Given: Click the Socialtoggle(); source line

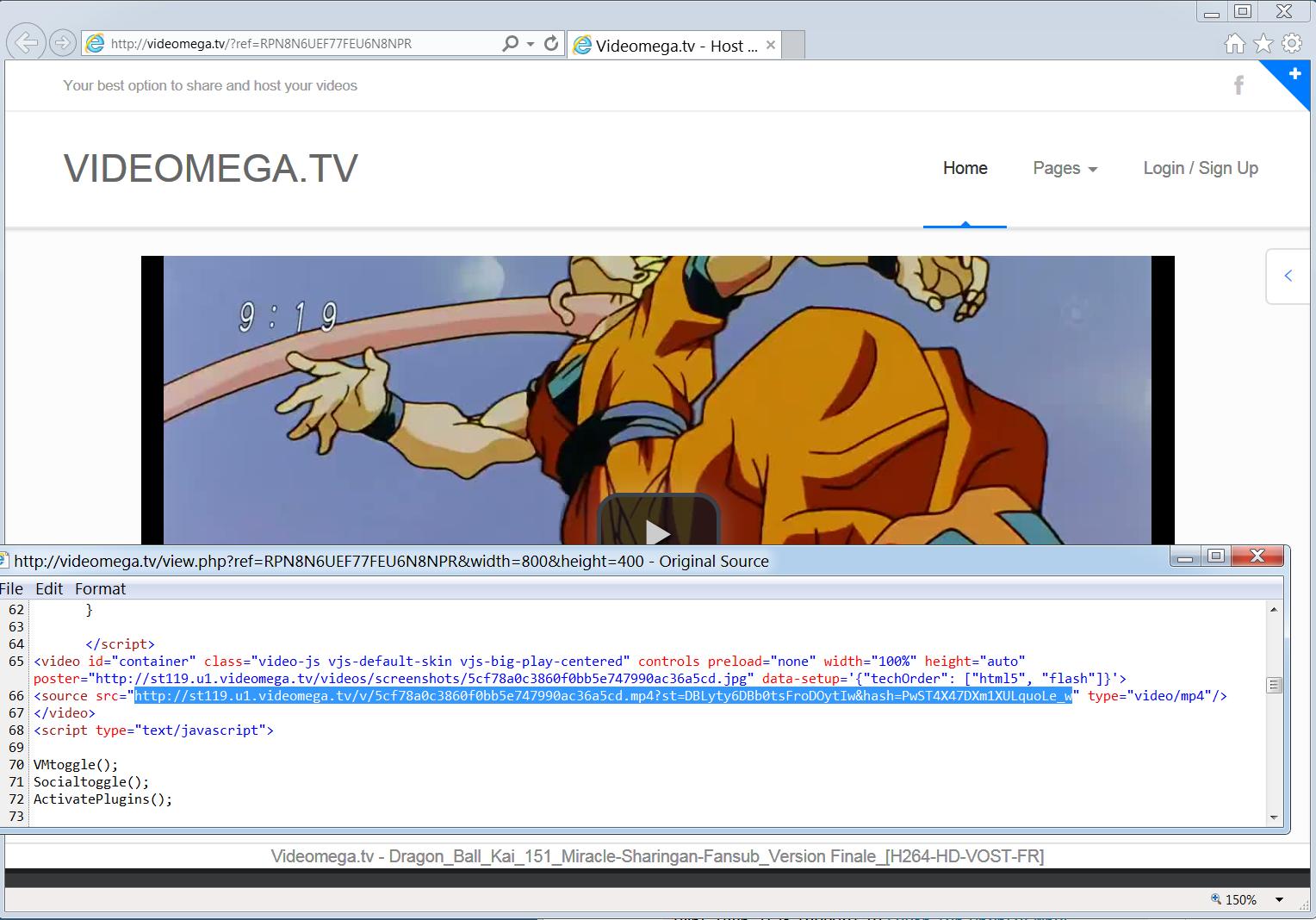Looking at the screenshot, I should click(91, 781).
